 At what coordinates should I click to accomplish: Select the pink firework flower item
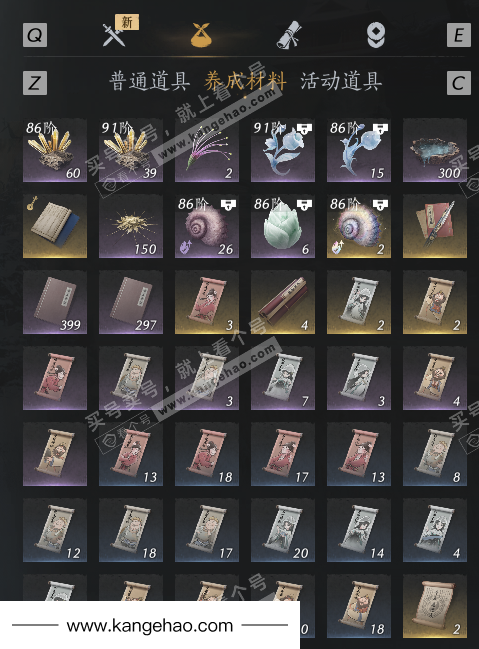tap(207, 150)
